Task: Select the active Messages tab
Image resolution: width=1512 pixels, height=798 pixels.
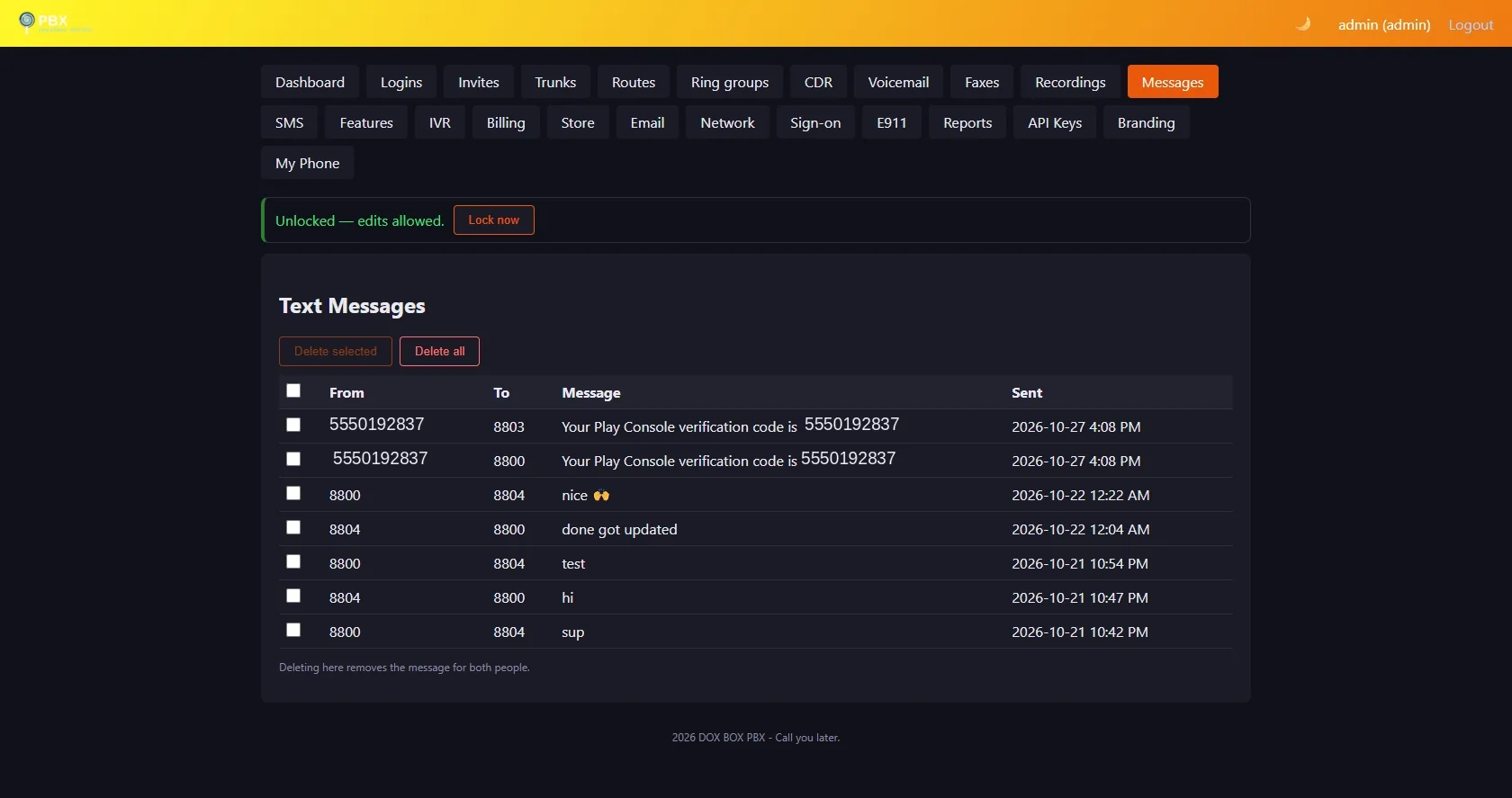Action: tap(1173, 82)
